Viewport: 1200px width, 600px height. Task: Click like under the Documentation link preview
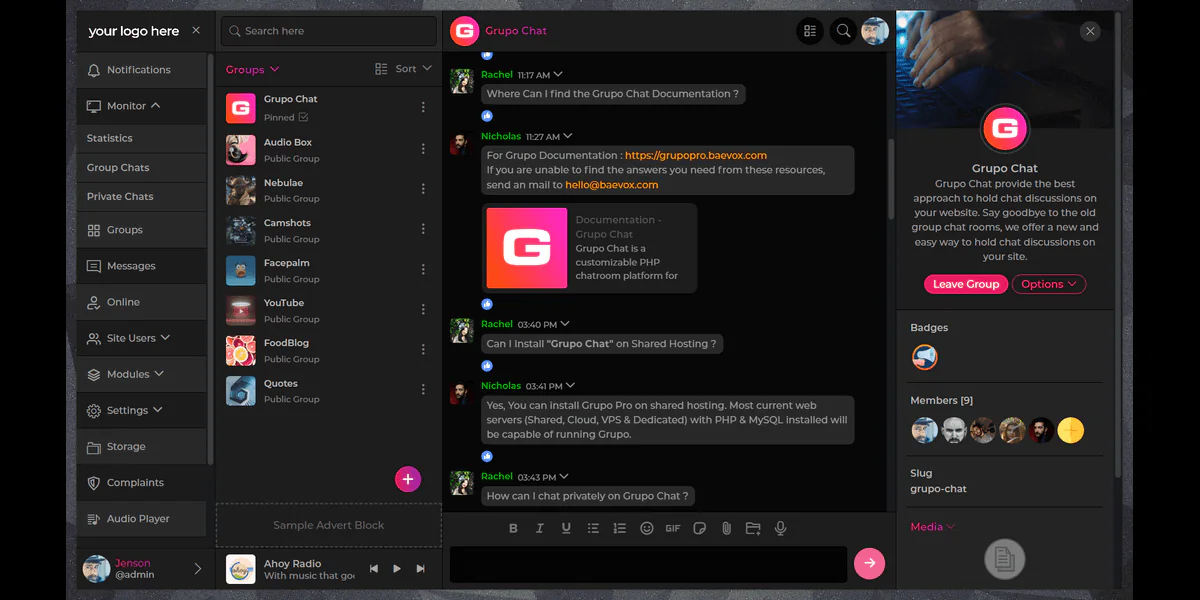coord(487,304)
